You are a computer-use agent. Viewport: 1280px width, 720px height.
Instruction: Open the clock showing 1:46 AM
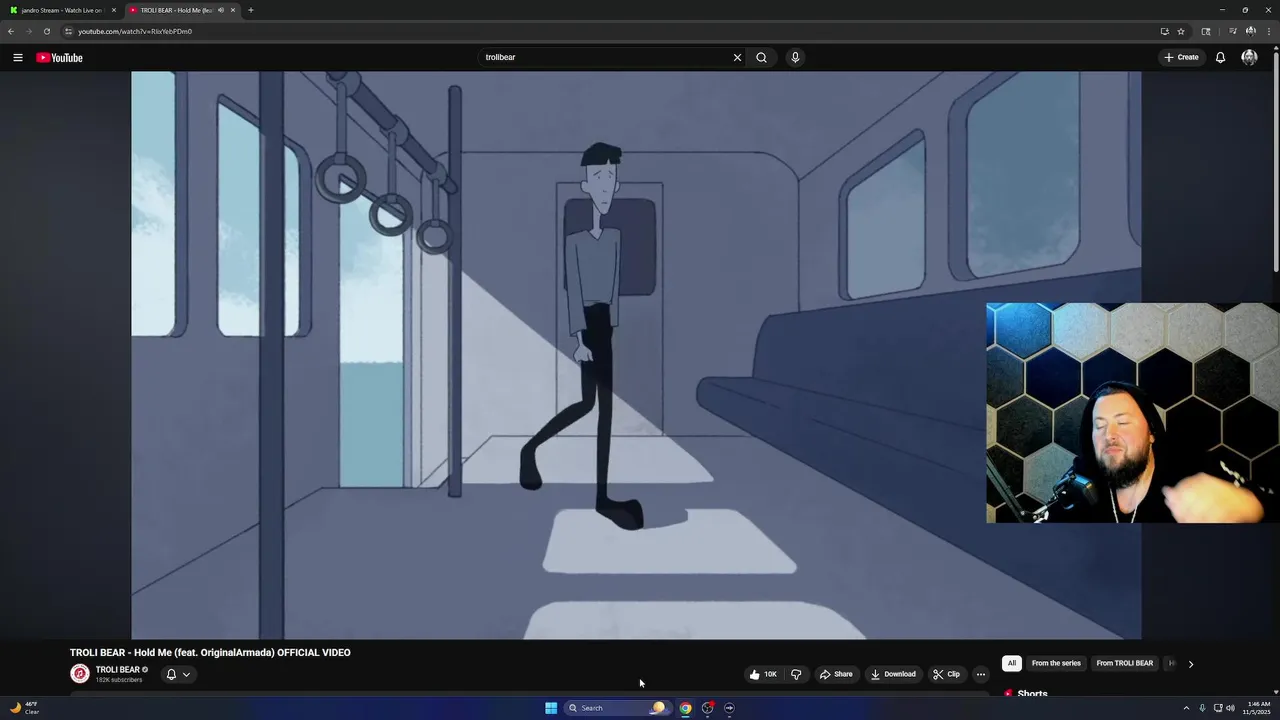[1258, 708]
